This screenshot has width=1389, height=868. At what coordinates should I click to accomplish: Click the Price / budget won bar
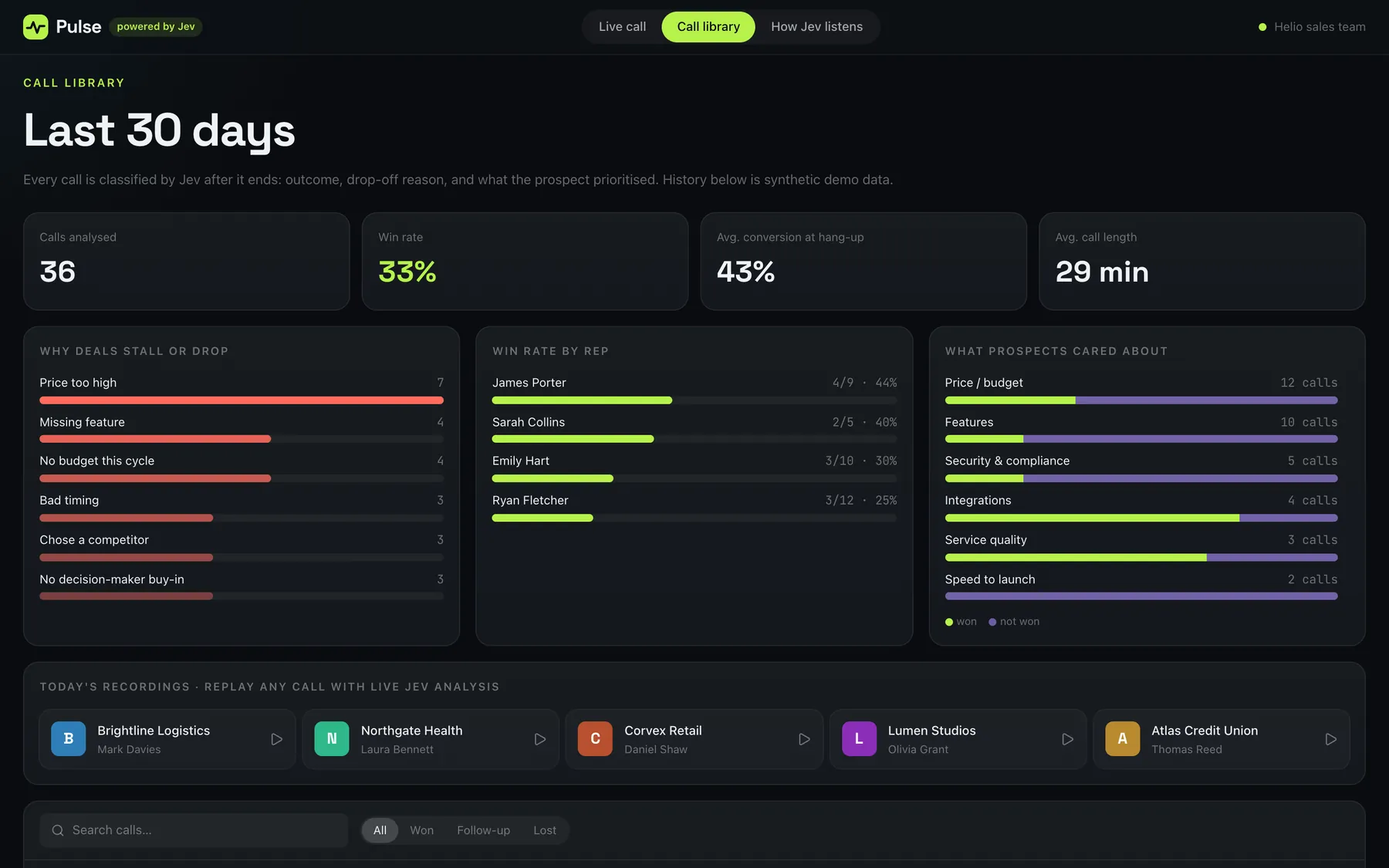click(1010, 400)
